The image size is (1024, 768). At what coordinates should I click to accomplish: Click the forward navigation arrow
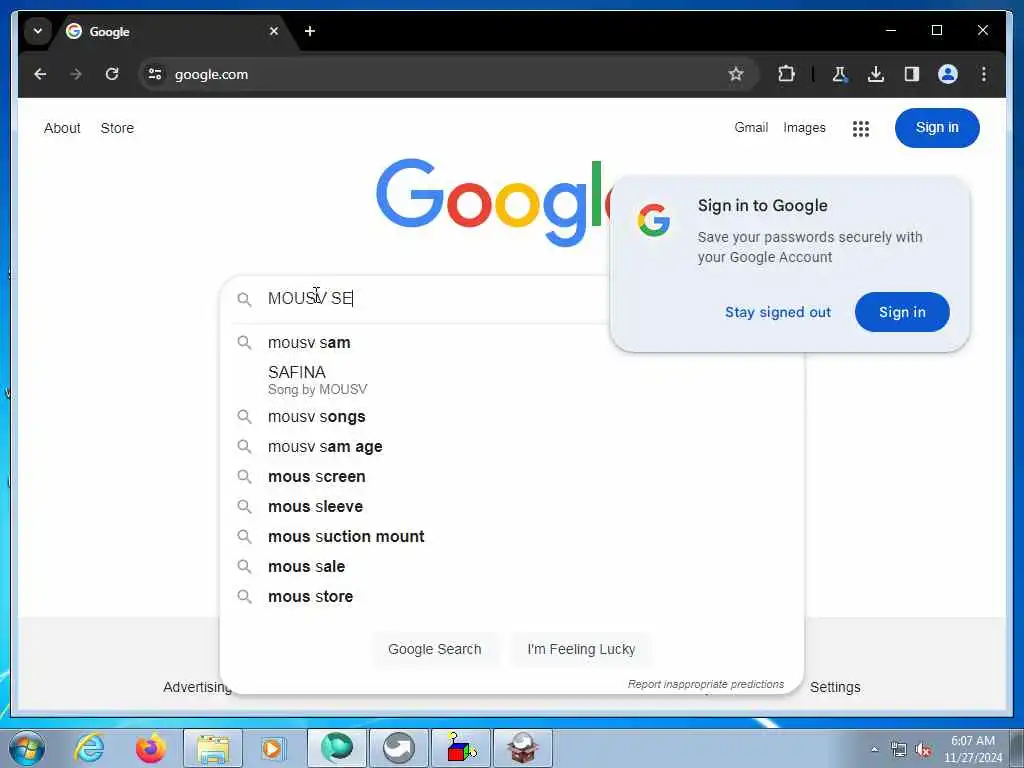76,74
